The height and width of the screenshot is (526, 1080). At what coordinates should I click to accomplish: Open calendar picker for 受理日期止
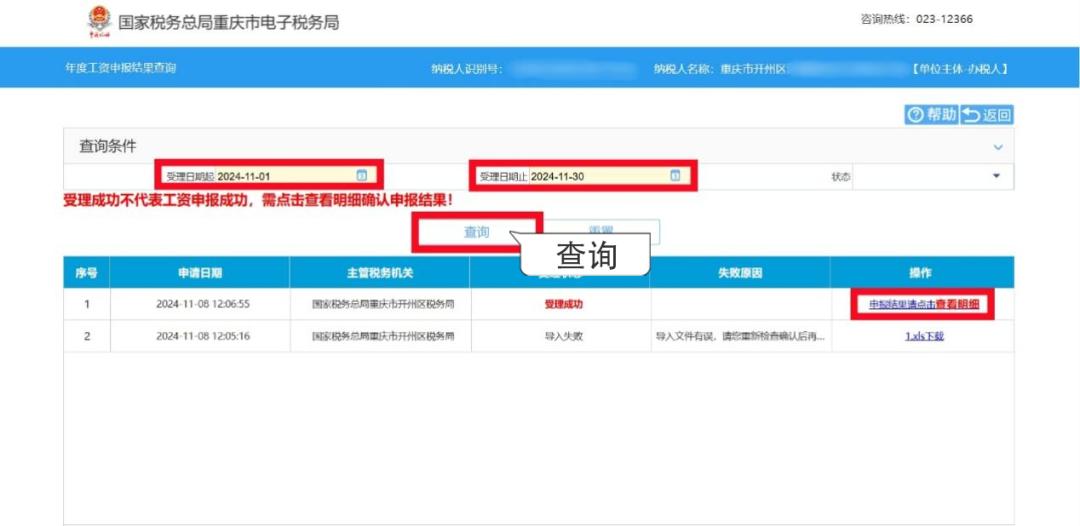tap(676, 176)
